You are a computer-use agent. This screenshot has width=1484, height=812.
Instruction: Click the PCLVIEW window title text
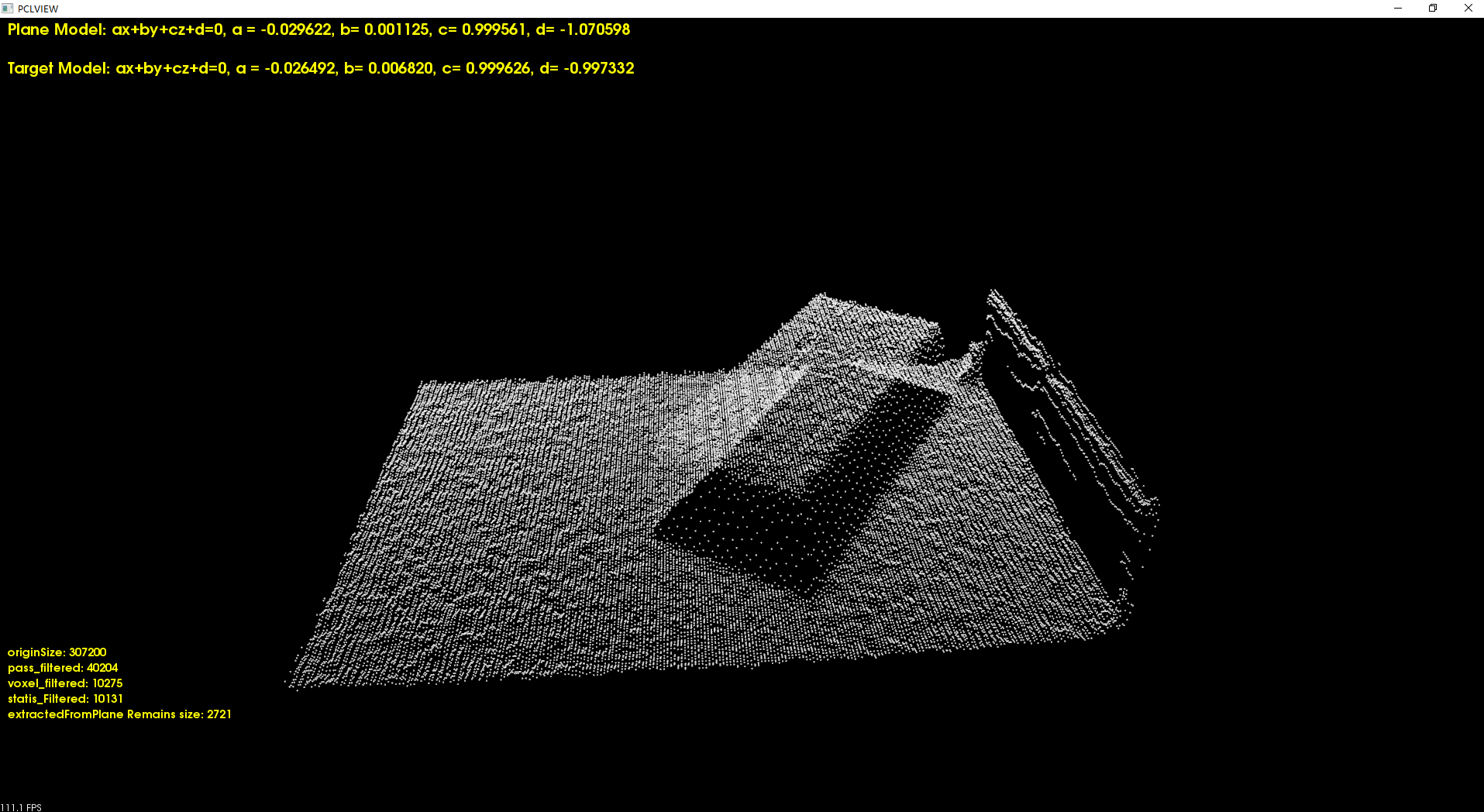click(x=38, y=9)
